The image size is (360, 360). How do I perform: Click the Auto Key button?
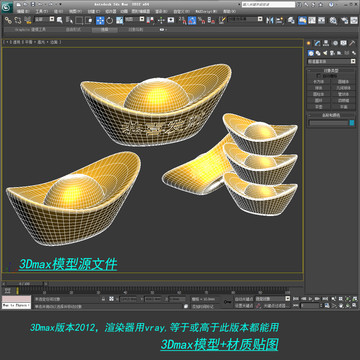tap(244, 299)
